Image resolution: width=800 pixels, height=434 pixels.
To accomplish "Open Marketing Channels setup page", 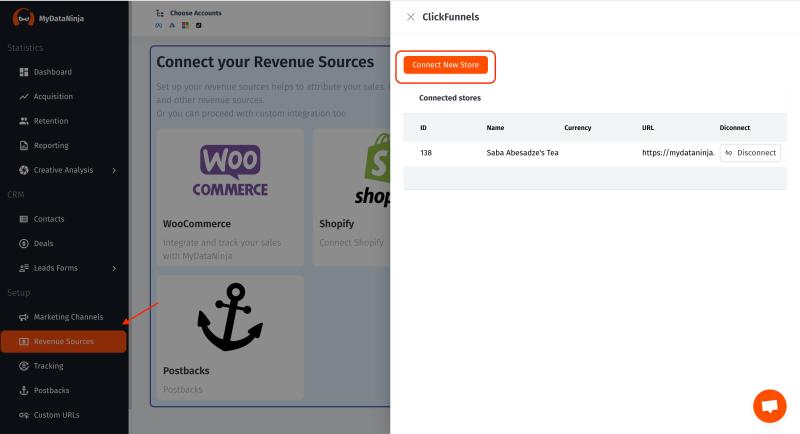I will pos(68,317).
